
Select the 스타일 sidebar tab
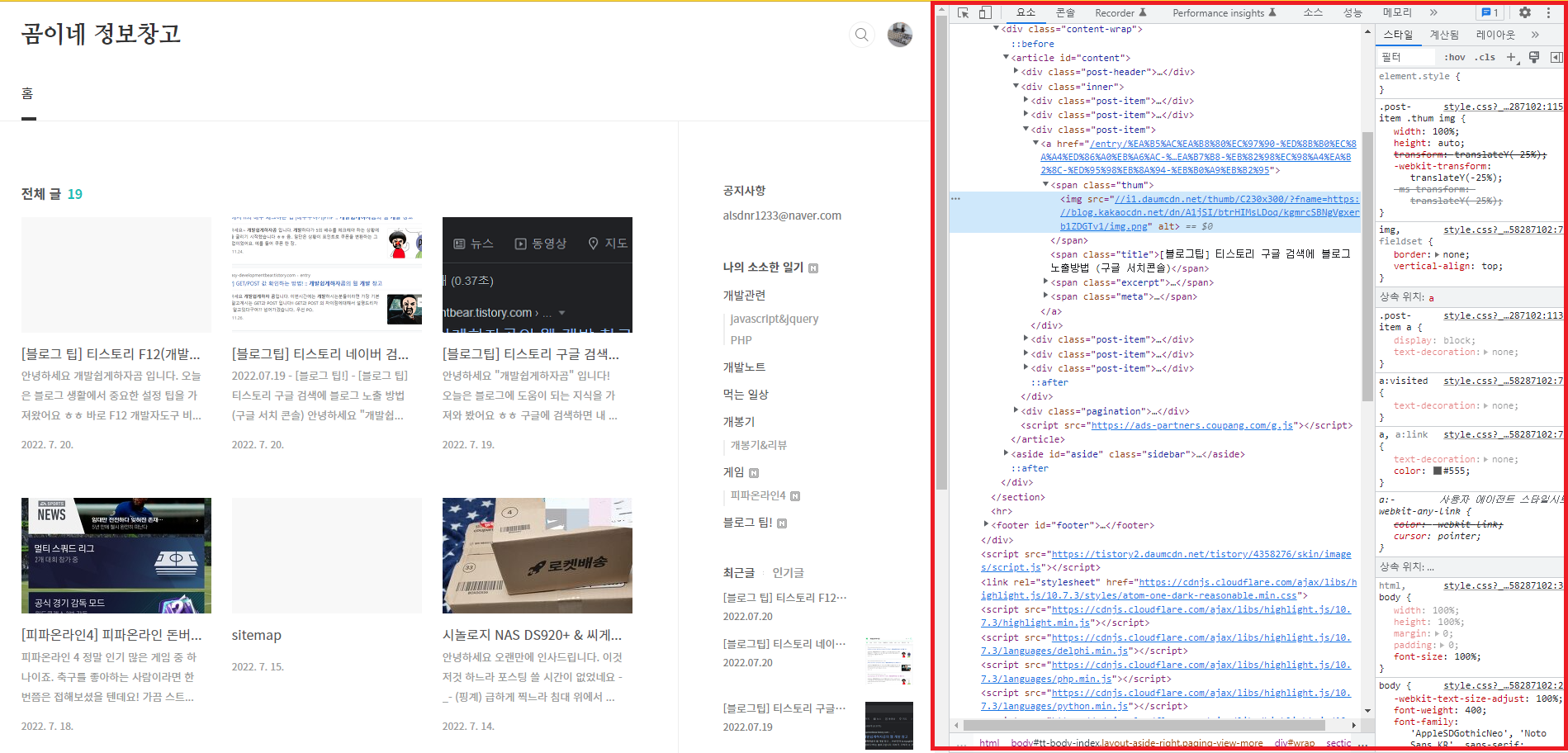pos(1398,35)
